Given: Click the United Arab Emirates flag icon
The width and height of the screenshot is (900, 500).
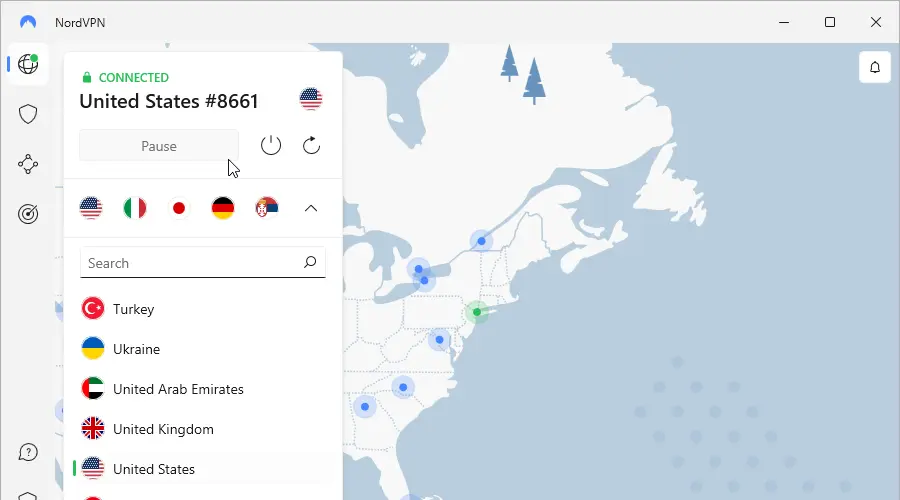Looking at the screenshot, I should 93,389.
